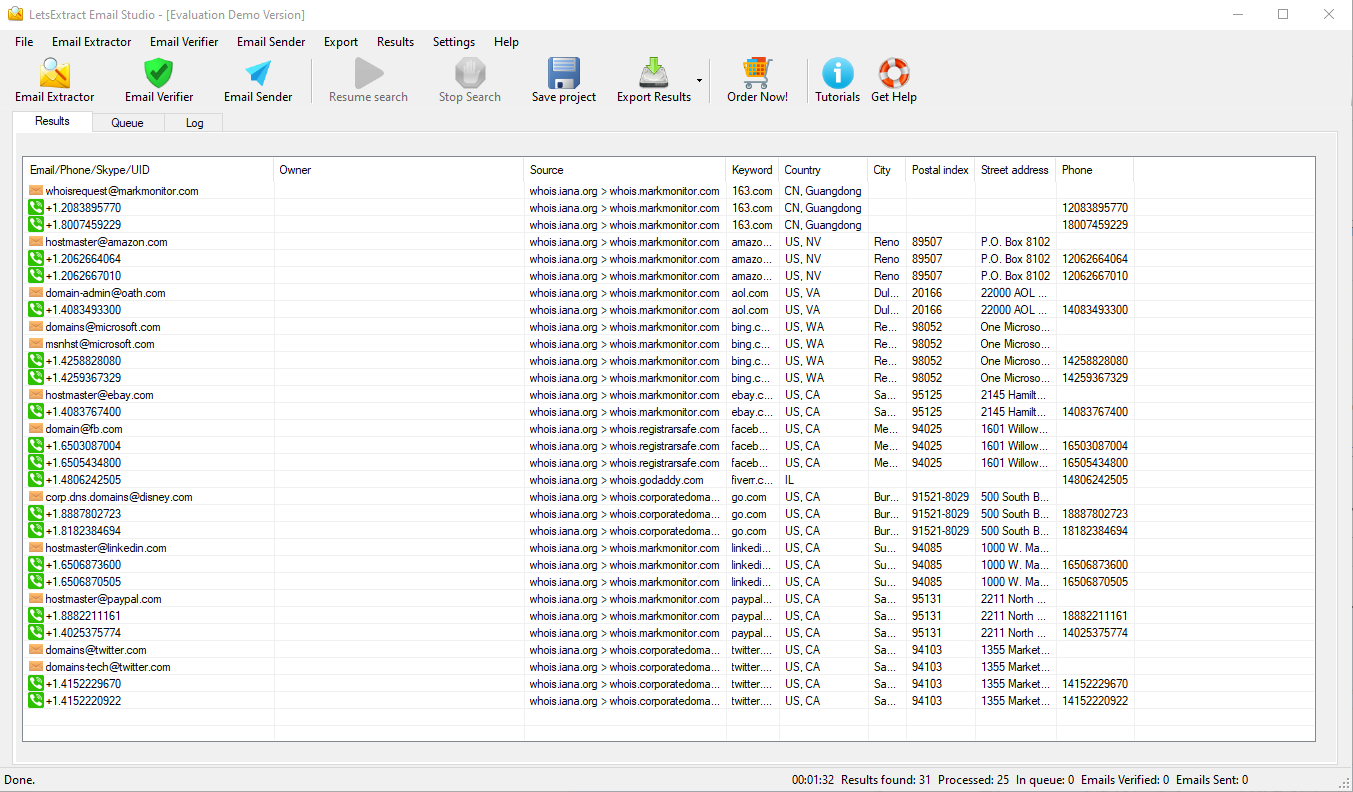1353x792 pixels.
Task: Click envelope icon for hostmaster@amazon.com
Action: [x=36, y=242]
